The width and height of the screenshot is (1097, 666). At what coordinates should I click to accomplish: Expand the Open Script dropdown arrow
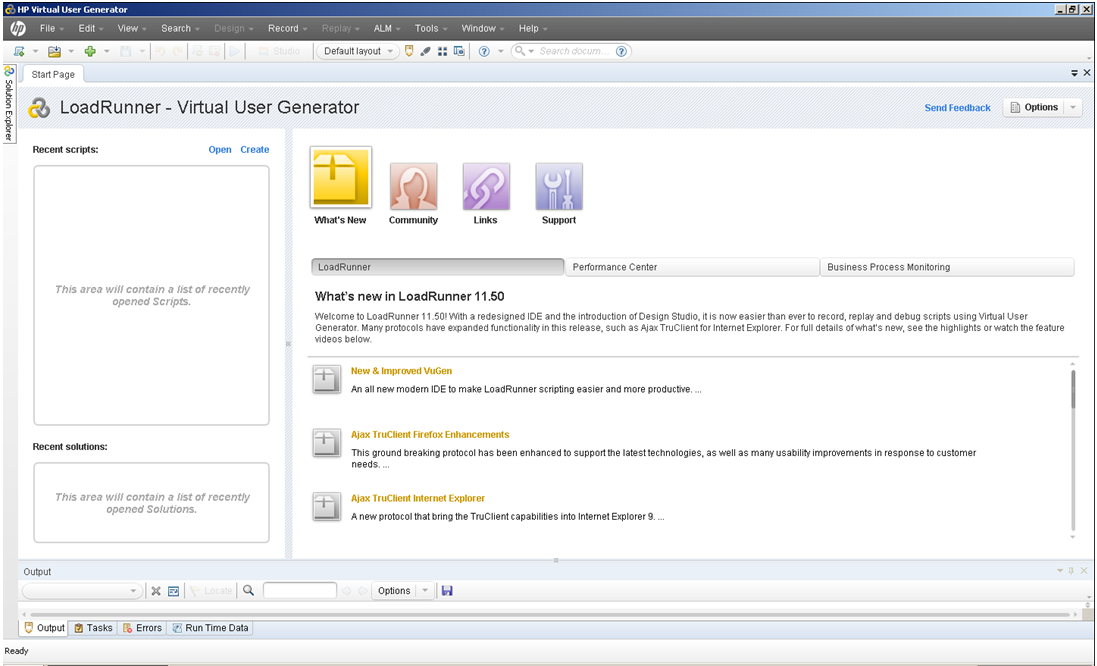[x=71, y=51]
